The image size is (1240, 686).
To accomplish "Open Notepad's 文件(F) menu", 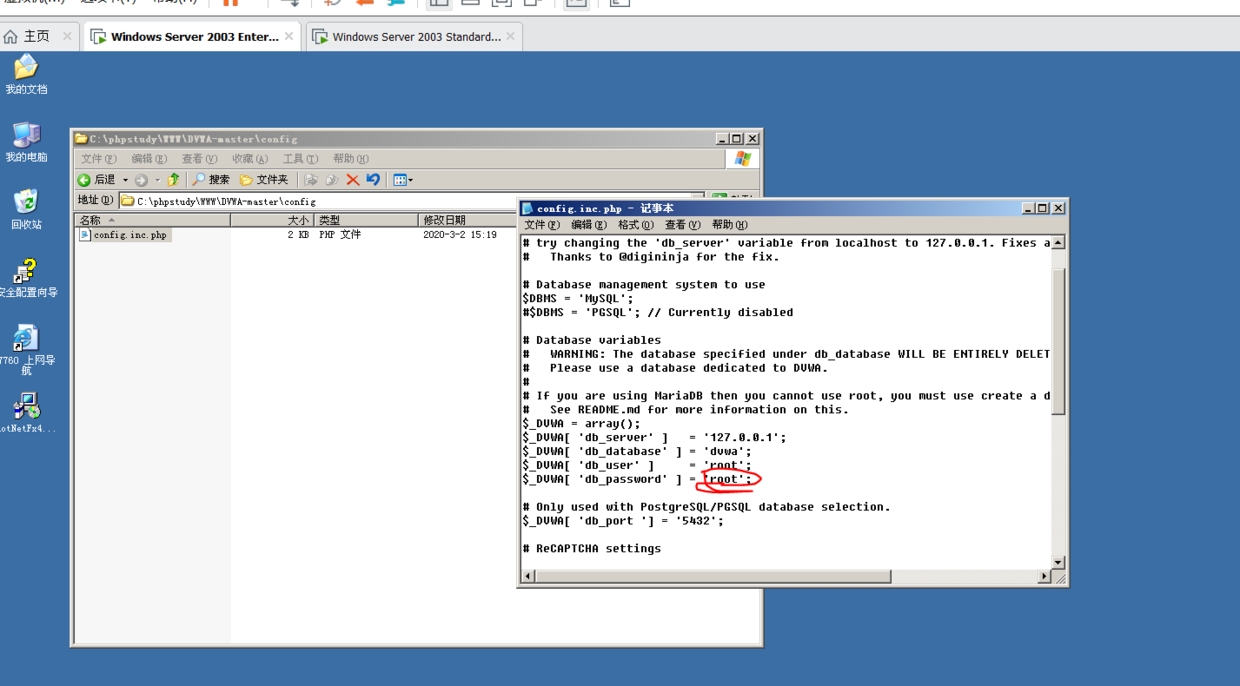I will (542, 225).
